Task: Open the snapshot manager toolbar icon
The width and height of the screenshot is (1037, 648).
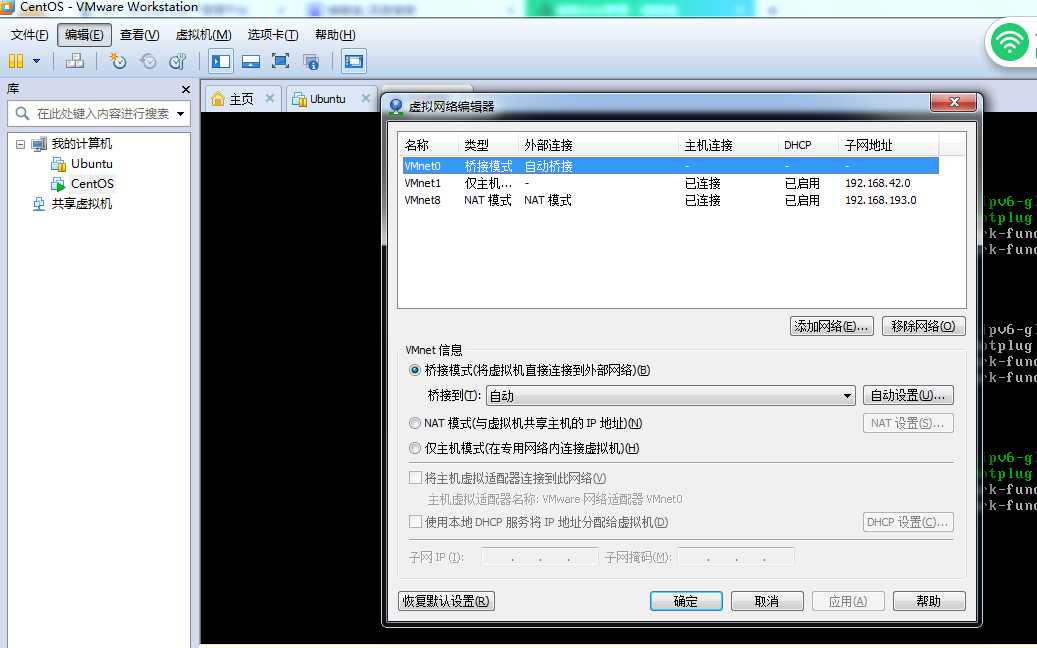Action: point(178,61)
